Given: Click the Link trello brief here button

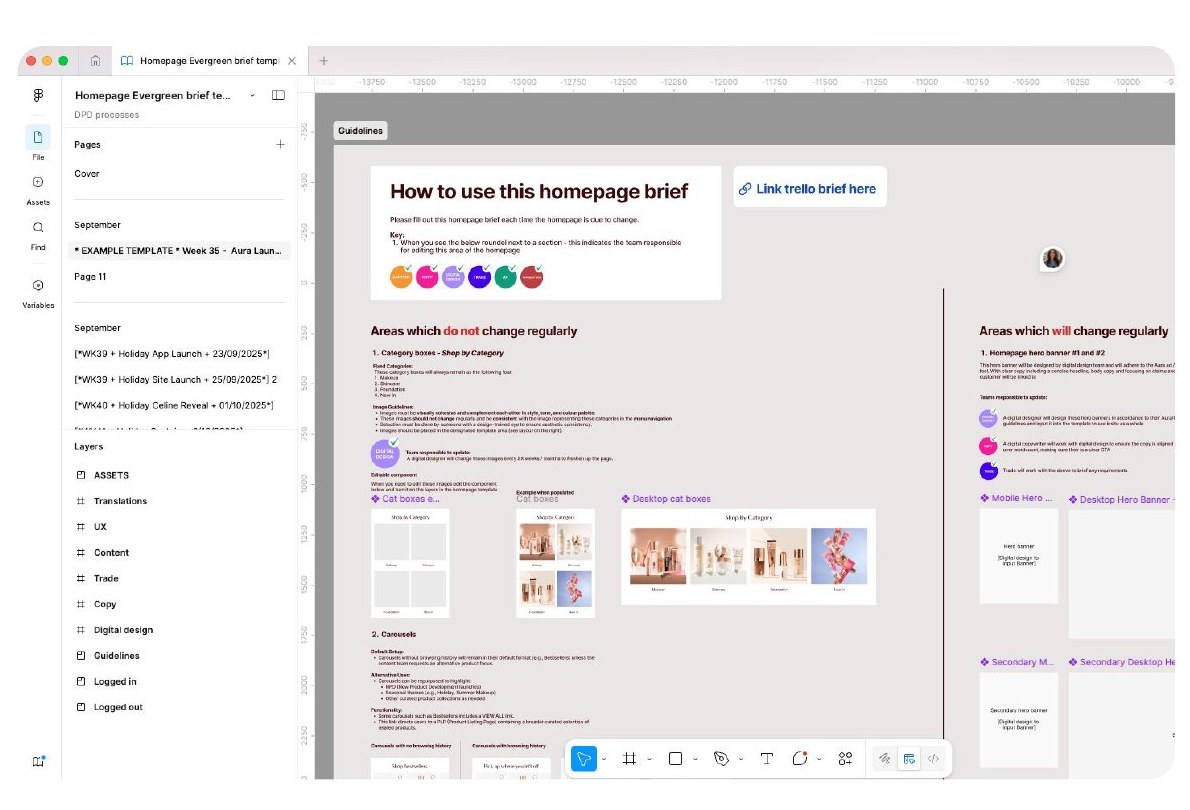Looking at the screenshot, I should coord(810,188).
